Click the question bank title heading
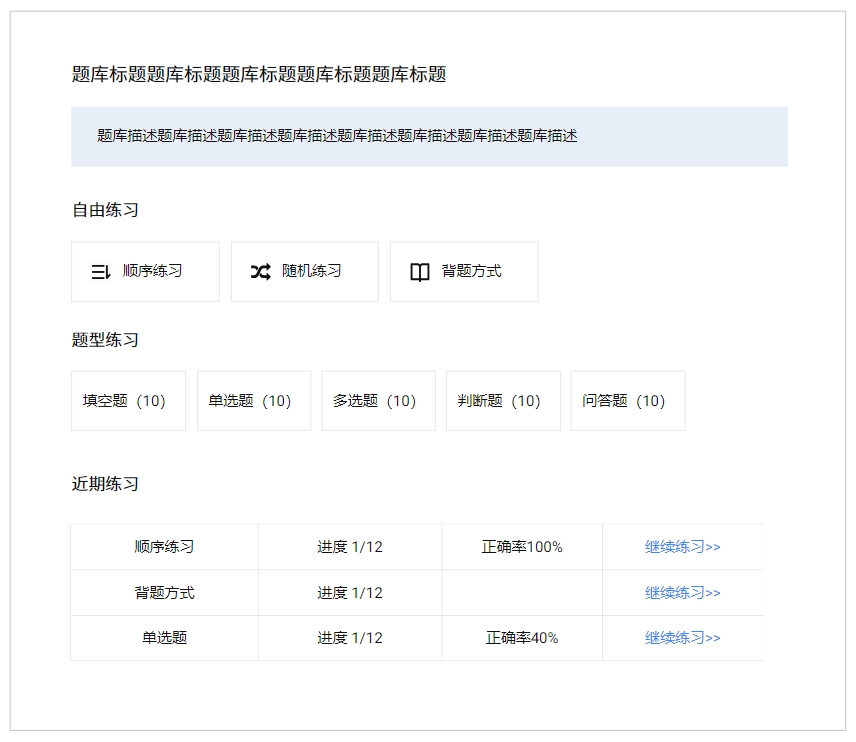Screen dimensions: 856x742 (259, 74)
